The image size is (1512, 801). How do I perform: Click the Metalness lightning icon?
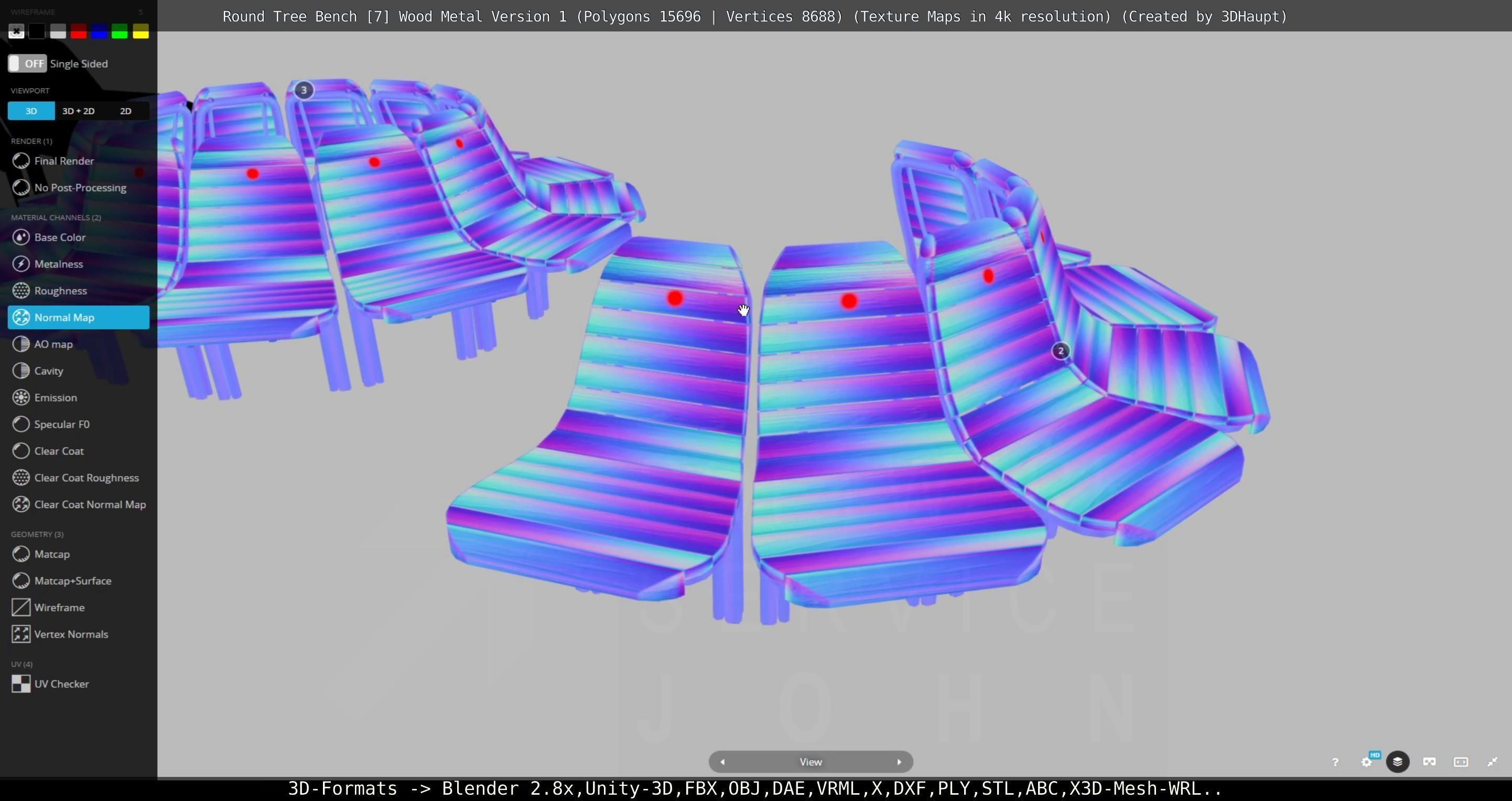coord(21,264)
